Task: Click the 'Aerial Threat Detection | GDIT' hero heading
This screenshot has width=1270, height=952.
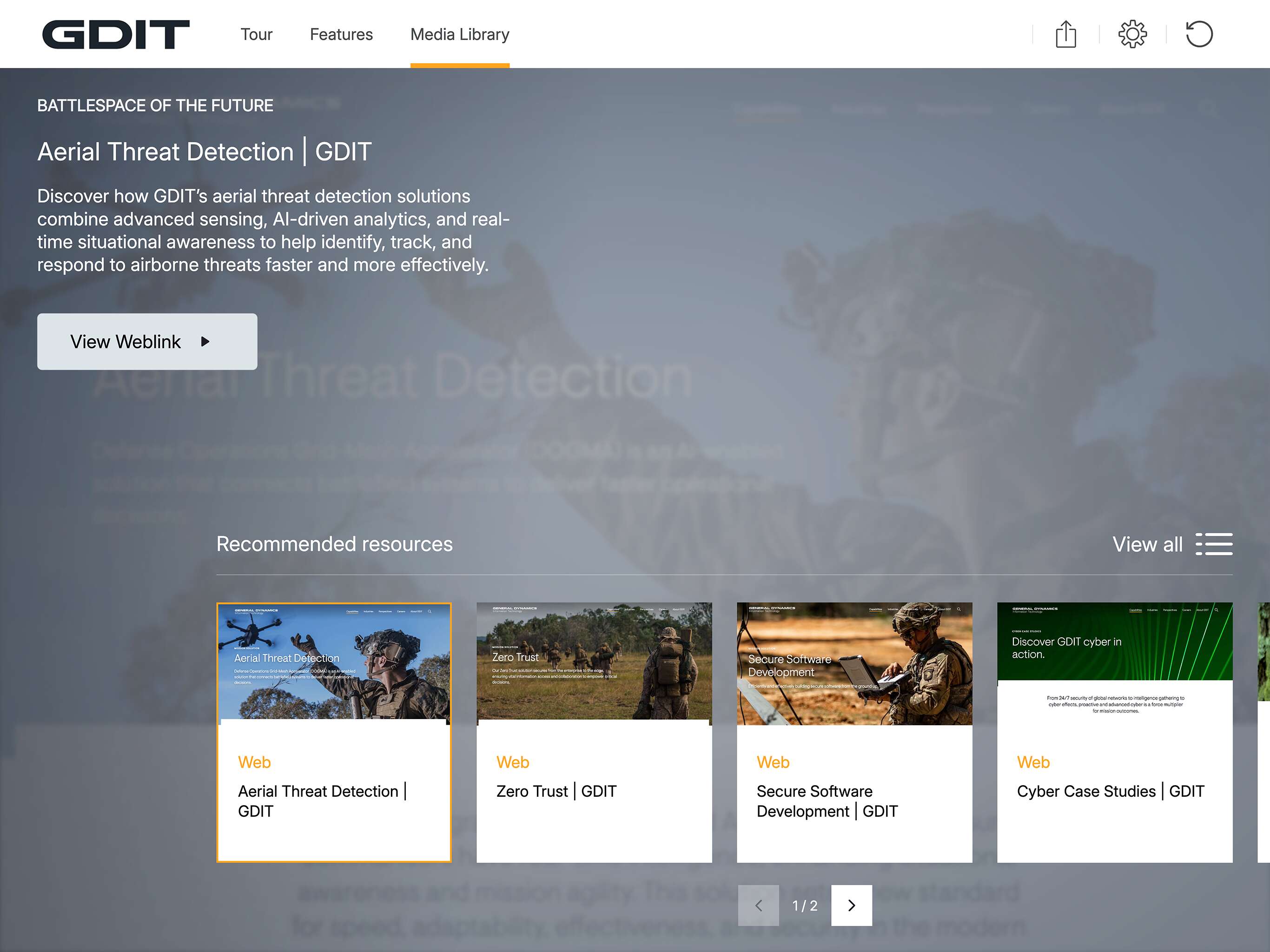Action: tap(205, 152)
